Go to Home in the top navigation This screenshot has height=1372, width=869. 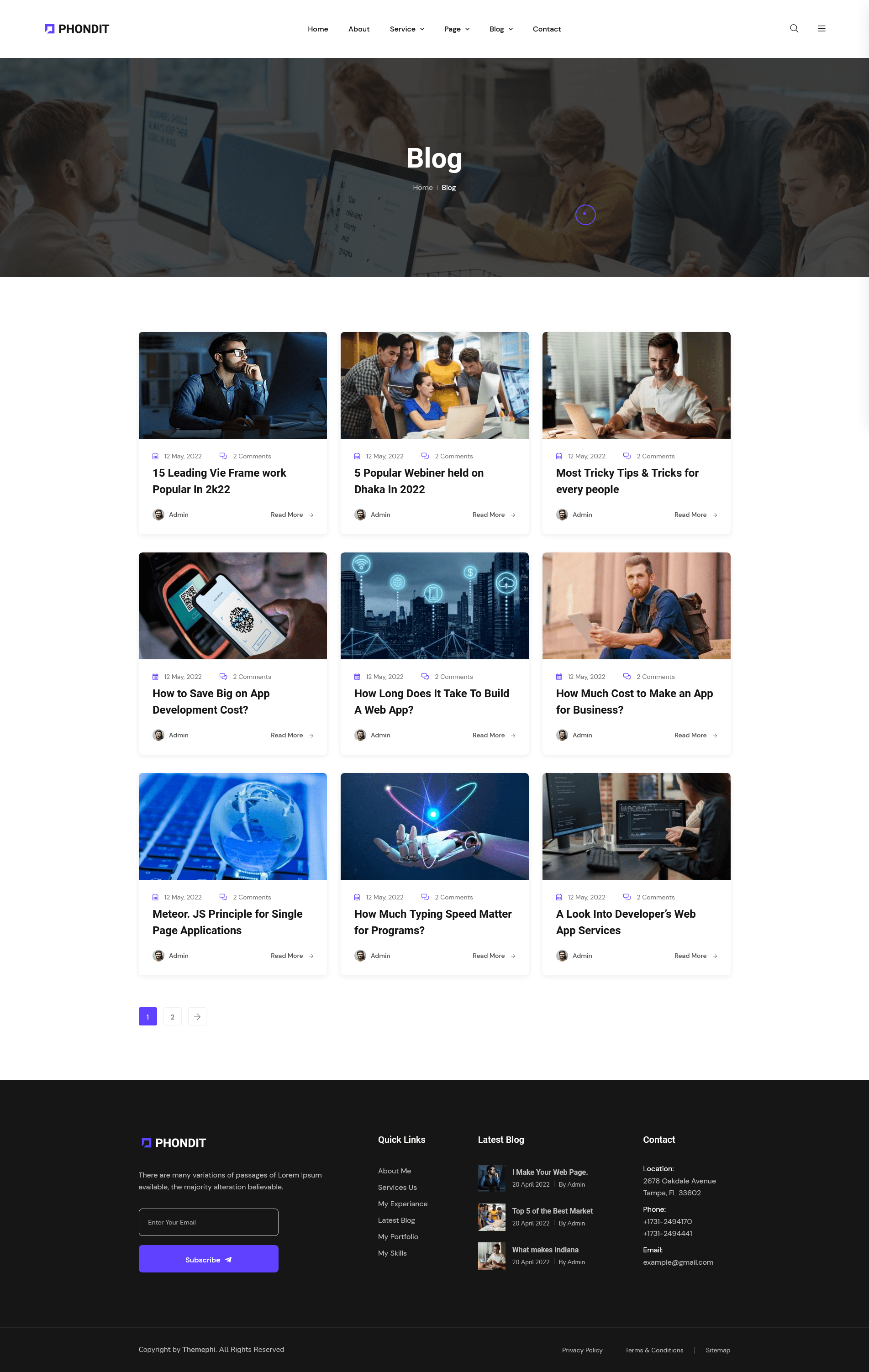click(318, 29)
